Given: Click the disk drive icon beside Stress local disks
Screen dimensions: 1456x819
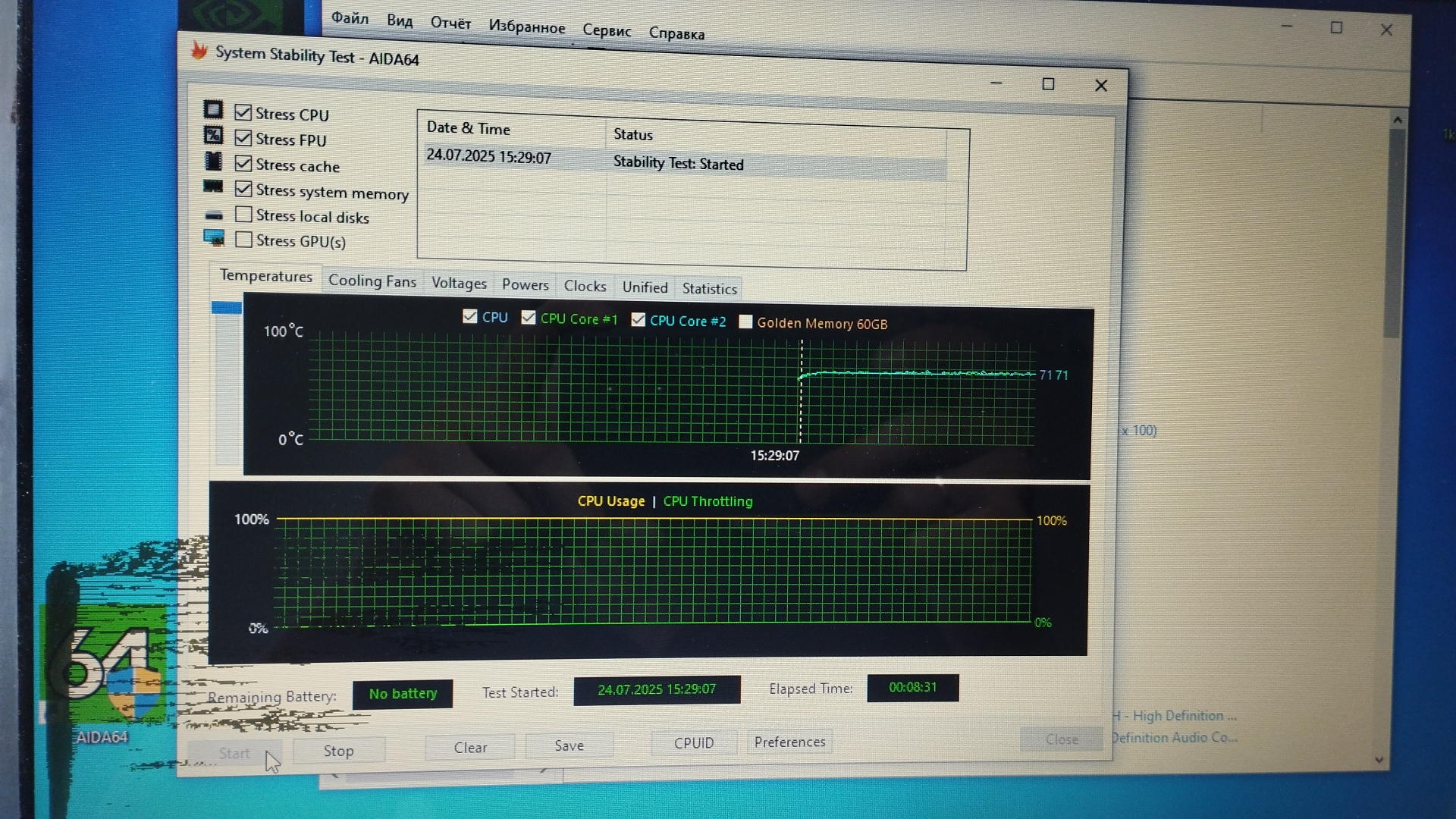Looking at the screenshot, I should (x=214, y=215).
